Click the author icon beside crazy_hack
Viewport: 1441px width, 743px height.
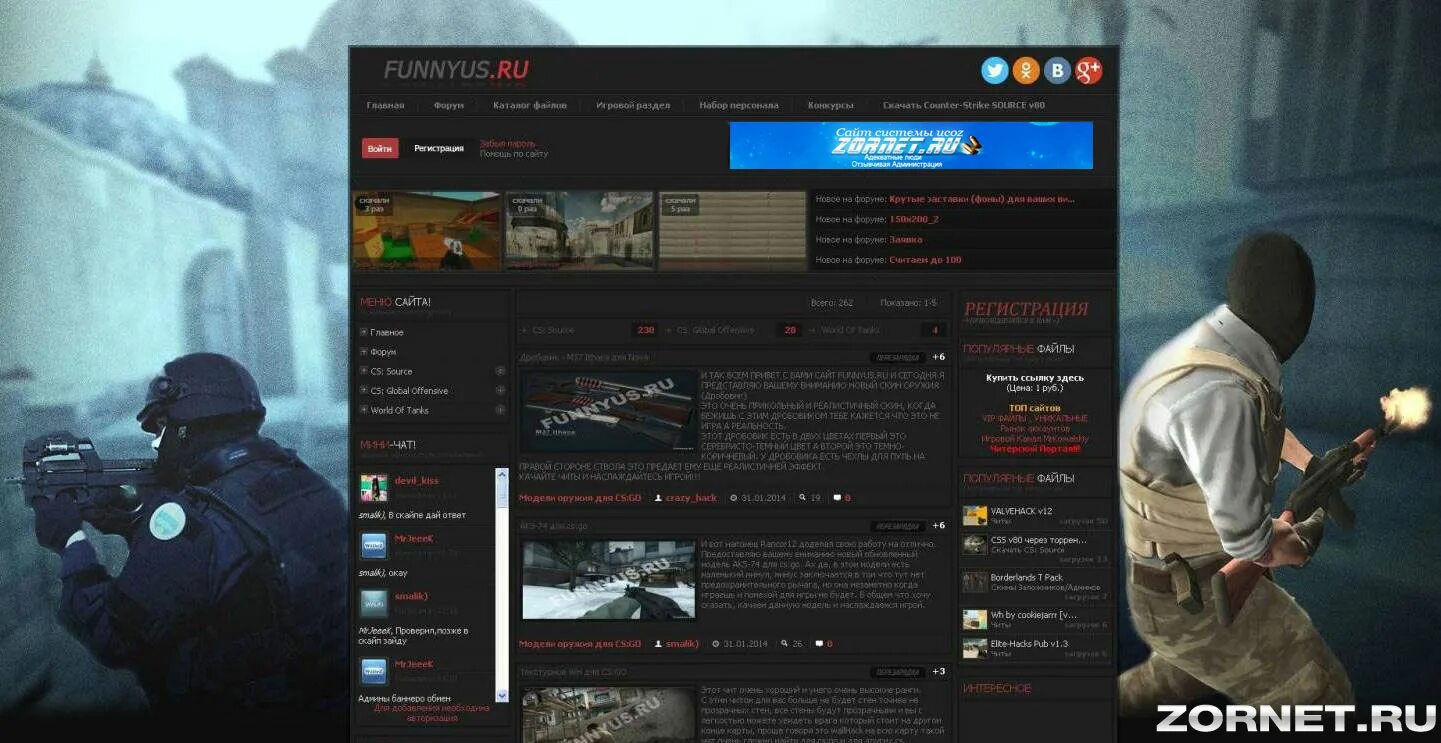656,497
